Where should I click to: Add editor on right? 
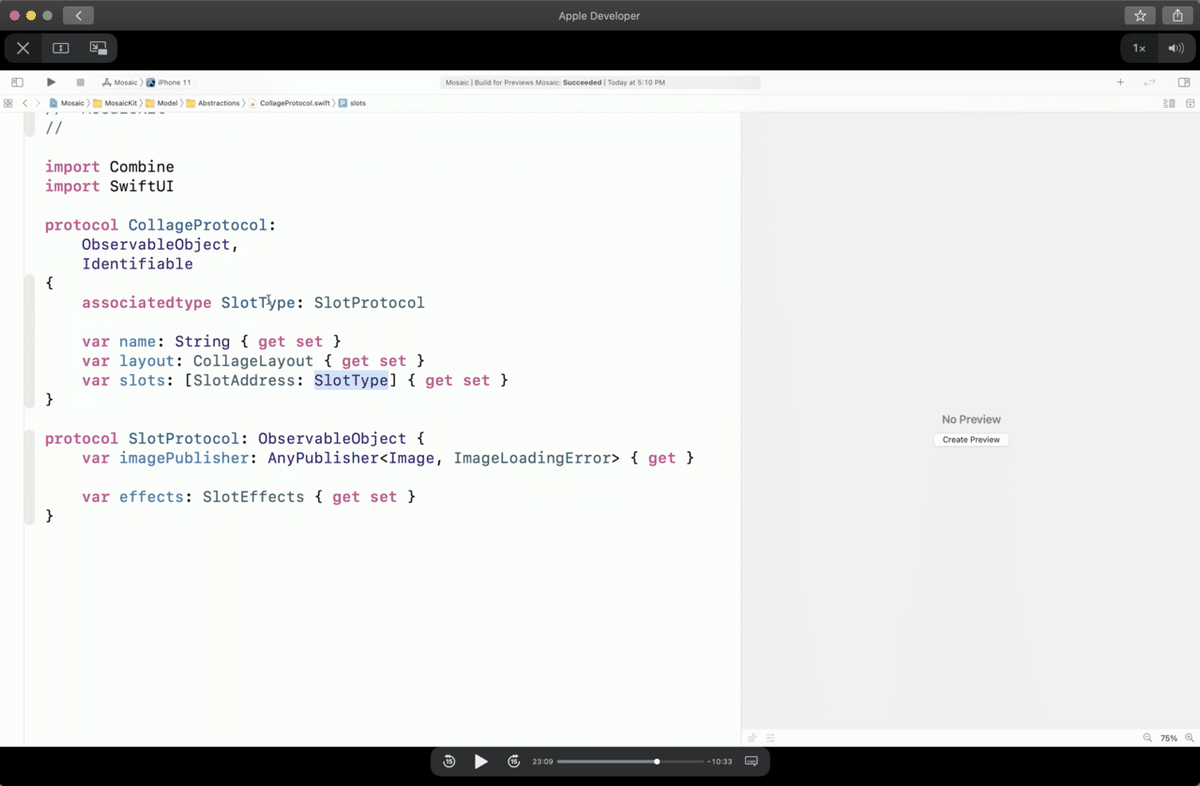1190,103
